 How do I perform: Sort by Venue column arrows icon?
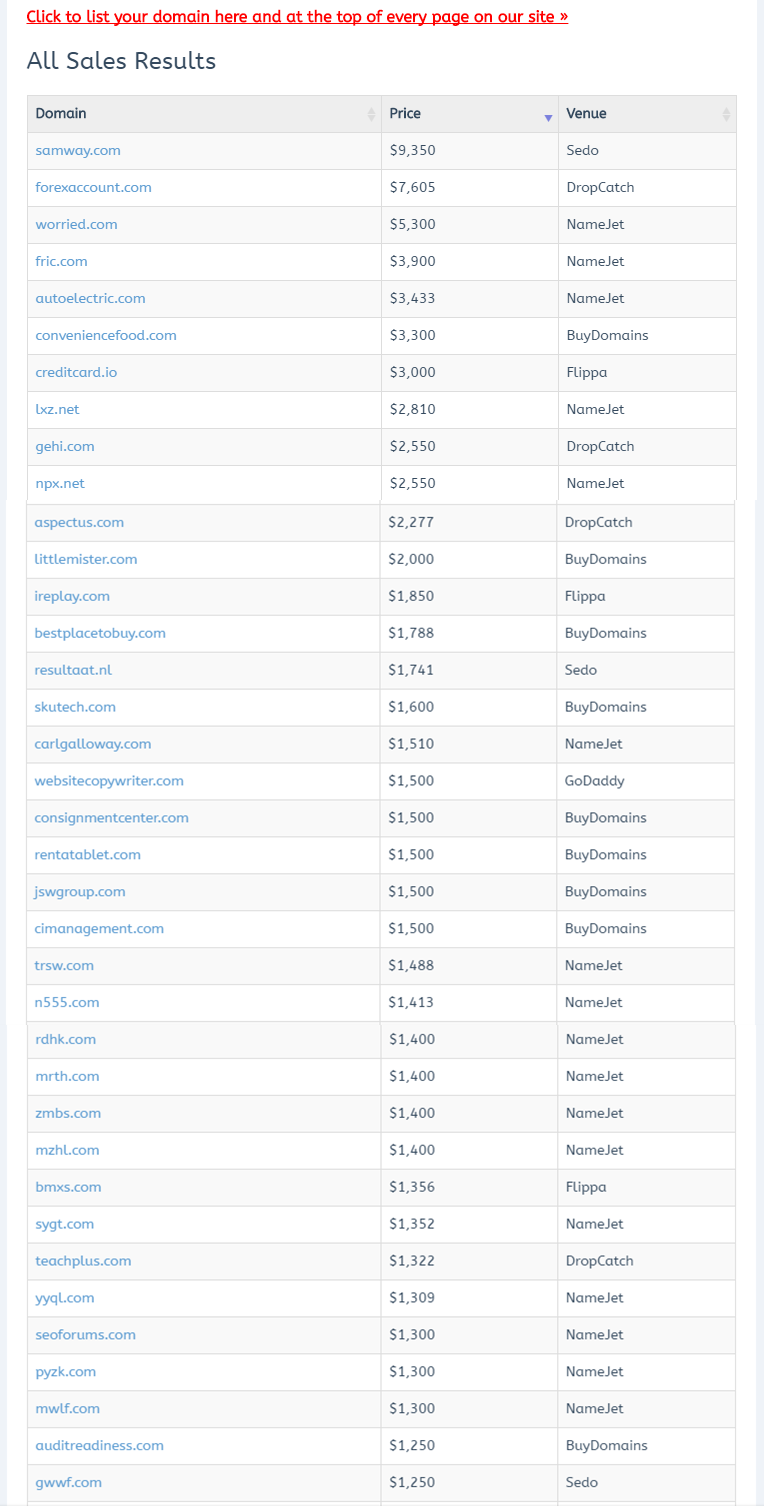coord(726,114)
